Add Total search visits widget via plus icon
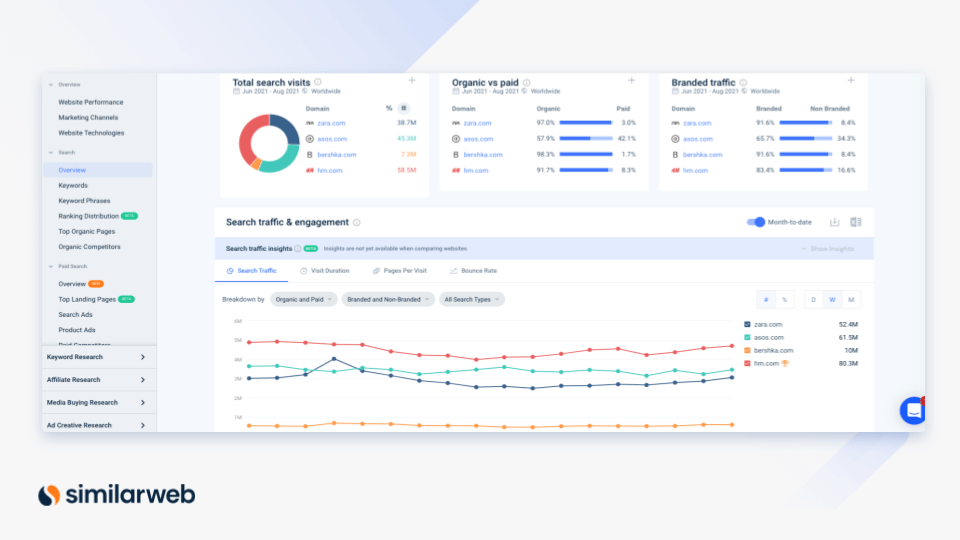Viewport: 960px width, 540px height. click(x=411, y=81)
